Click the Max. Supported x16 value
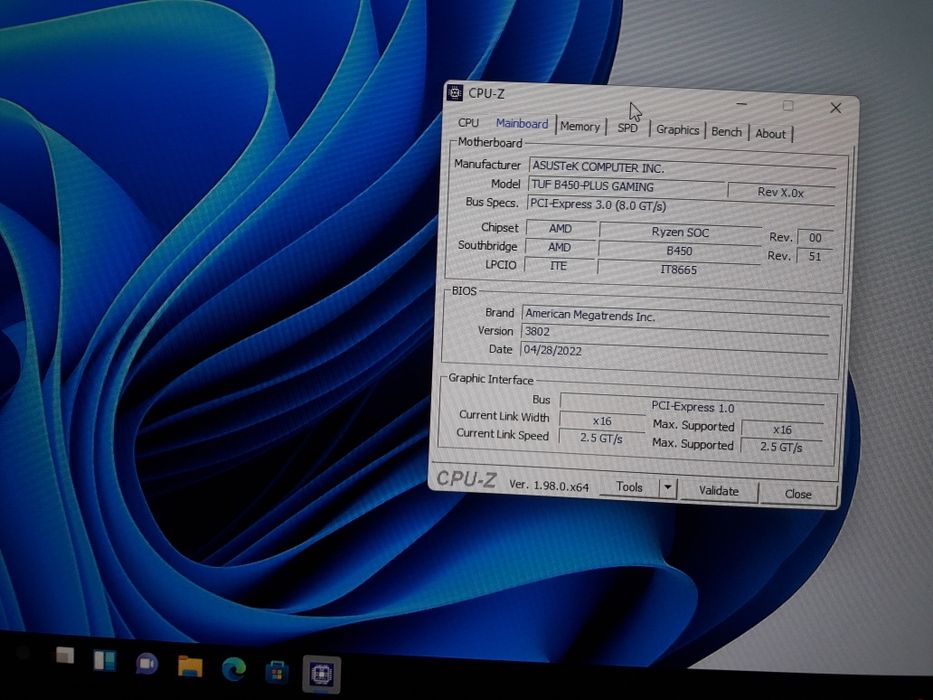The image size is (933, 700). [x=782, y=429]
